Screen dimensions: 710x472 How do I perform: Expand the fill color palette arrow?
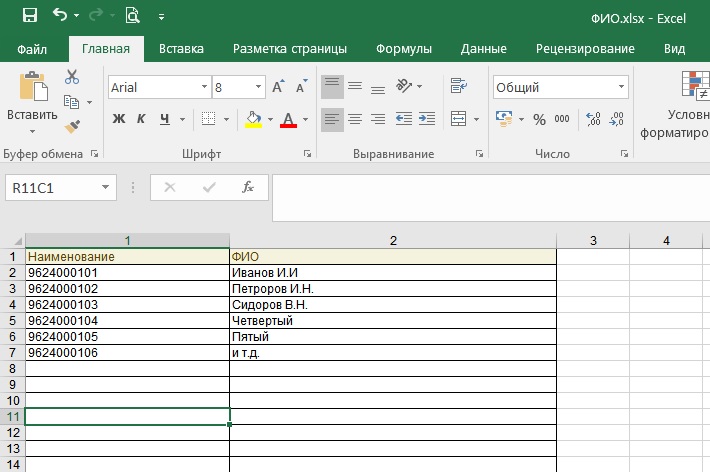pos(270,120)
